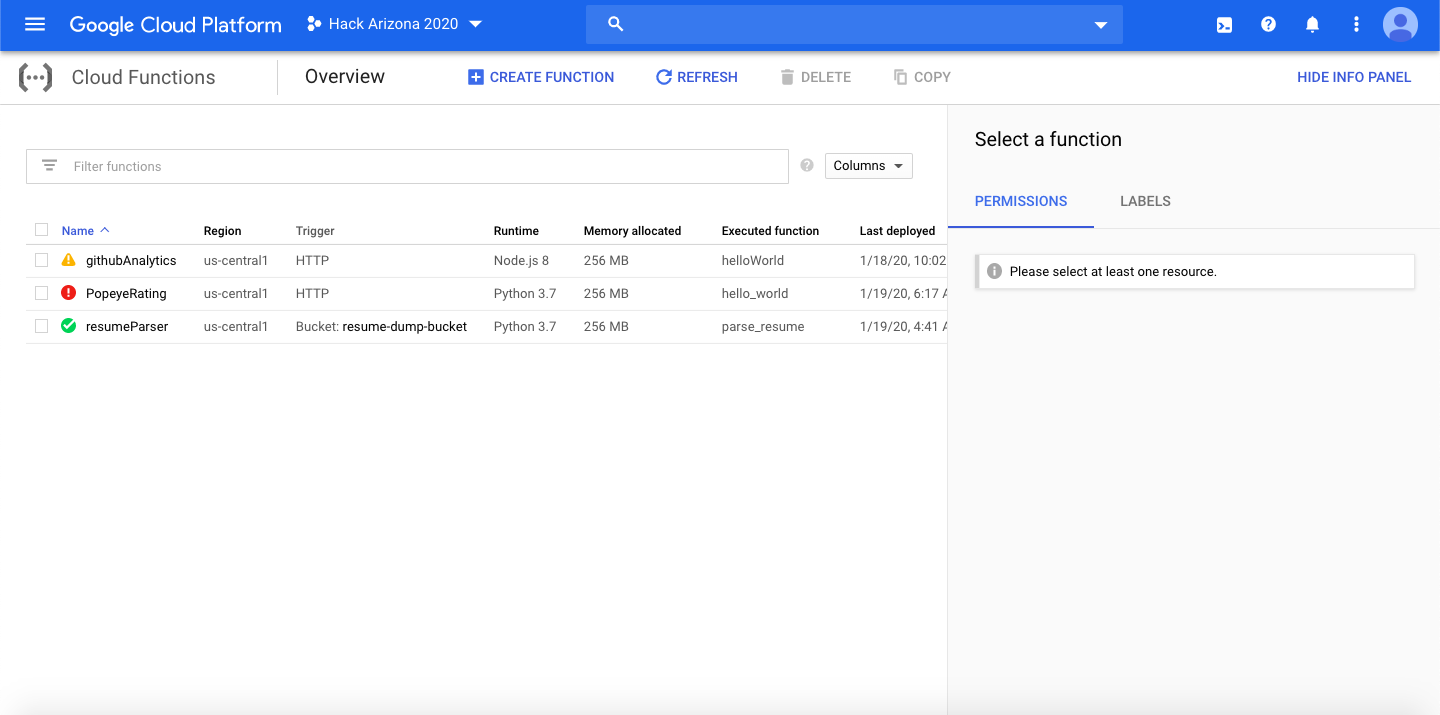The image size is (1440, 715).
Task: Open the user account avatar
Action: point(1400,24)
